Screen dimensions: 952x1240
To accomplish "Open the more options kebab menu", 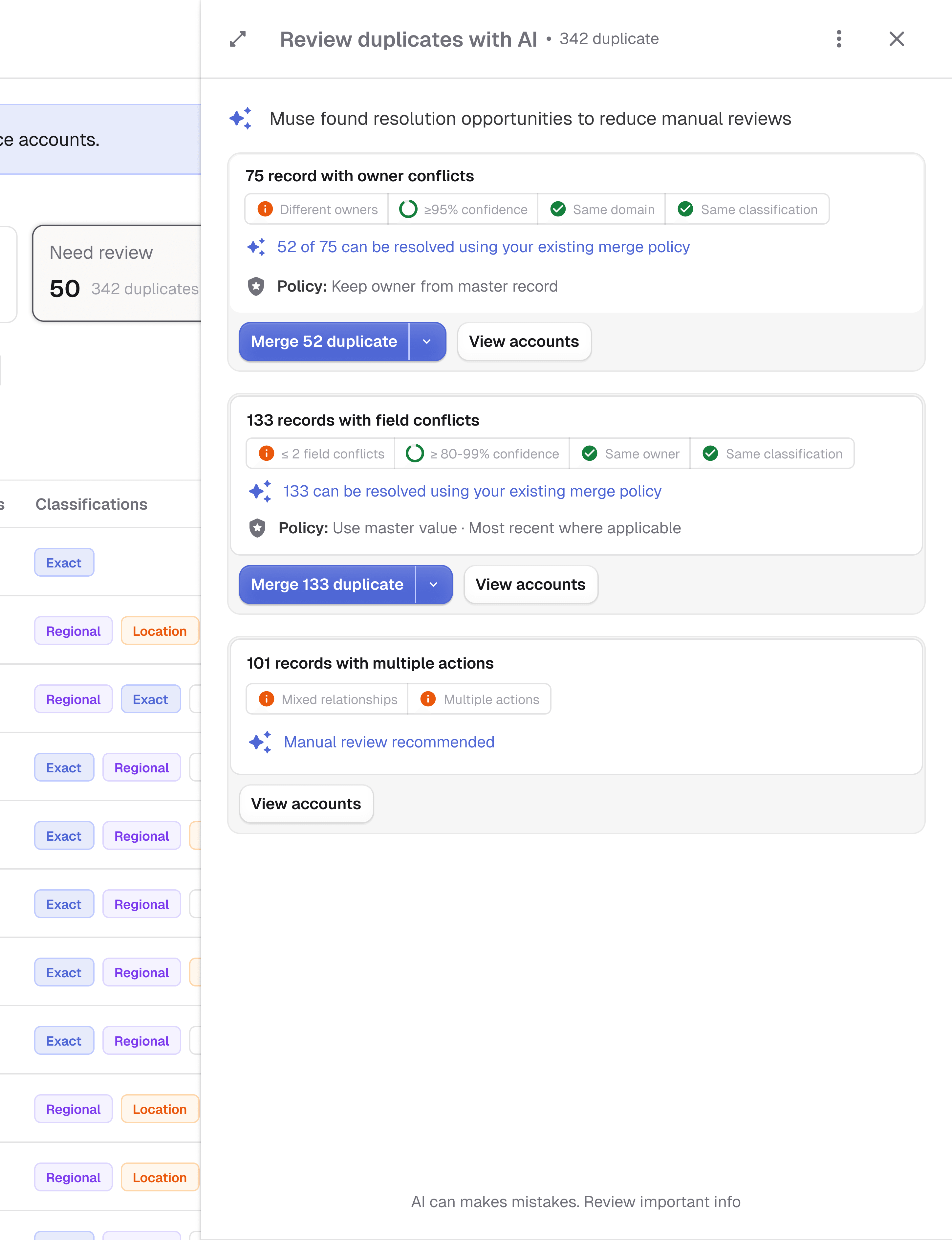I will coord(839,39).
